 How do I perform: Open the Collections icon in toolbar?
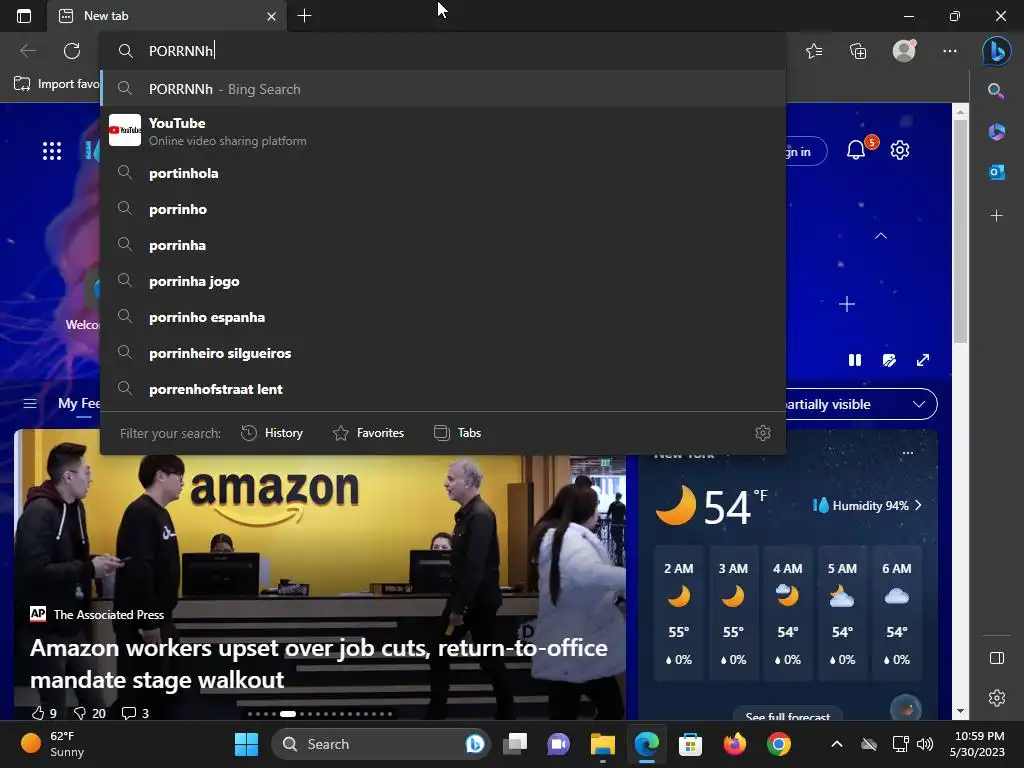(x=858, y=50)
